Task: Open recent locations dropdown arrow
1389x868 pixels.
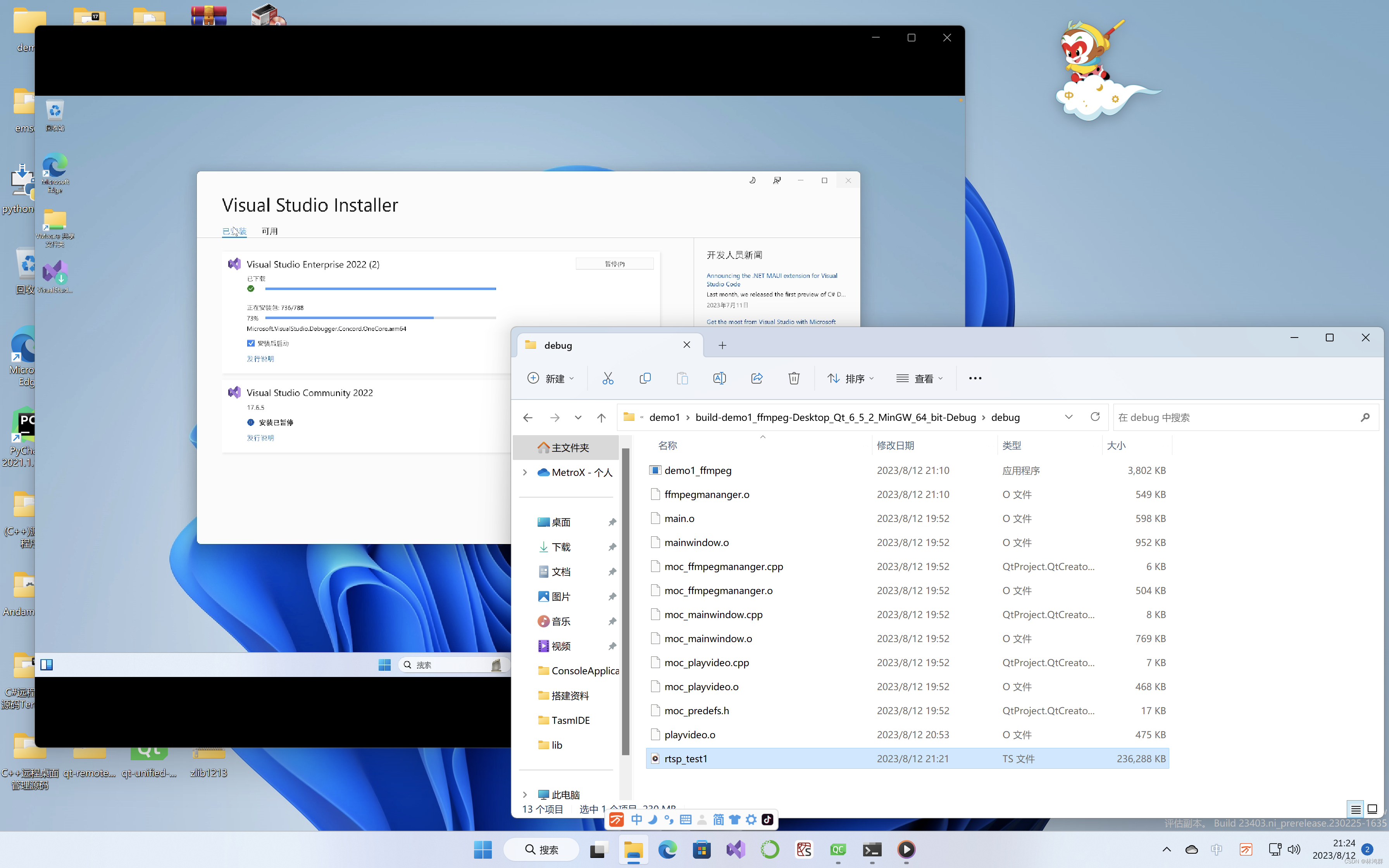Action: (577, 417)
